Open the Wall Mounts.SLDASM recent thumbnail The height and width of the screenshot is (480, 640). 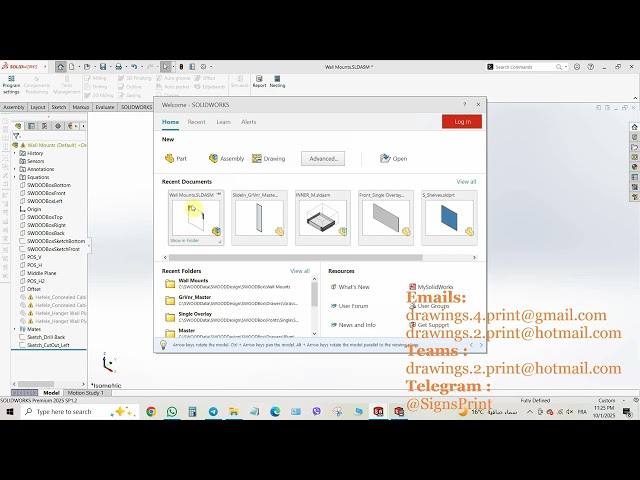(x=196, y=218)
